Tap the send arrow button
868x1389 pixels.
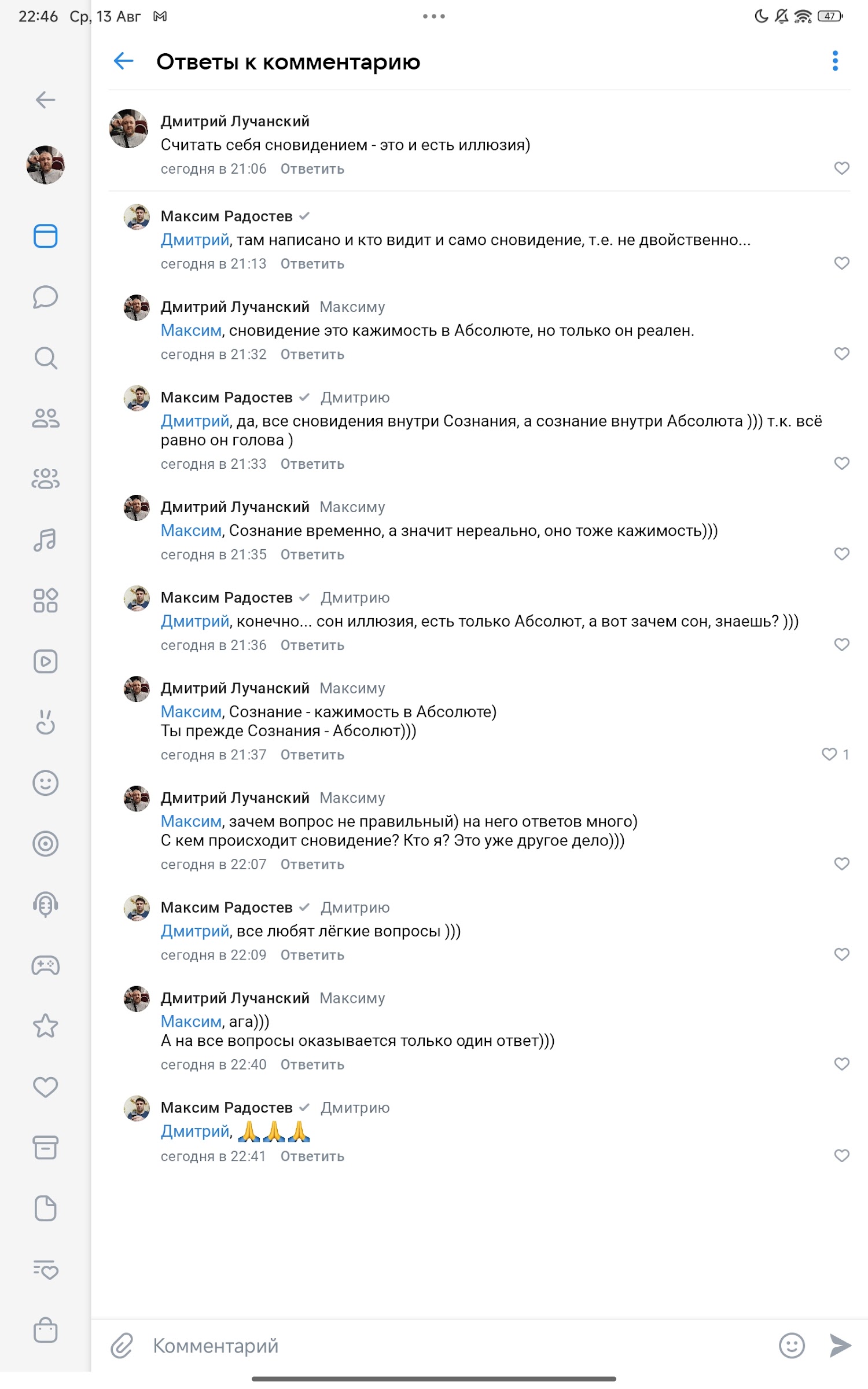pos(840,1346)
